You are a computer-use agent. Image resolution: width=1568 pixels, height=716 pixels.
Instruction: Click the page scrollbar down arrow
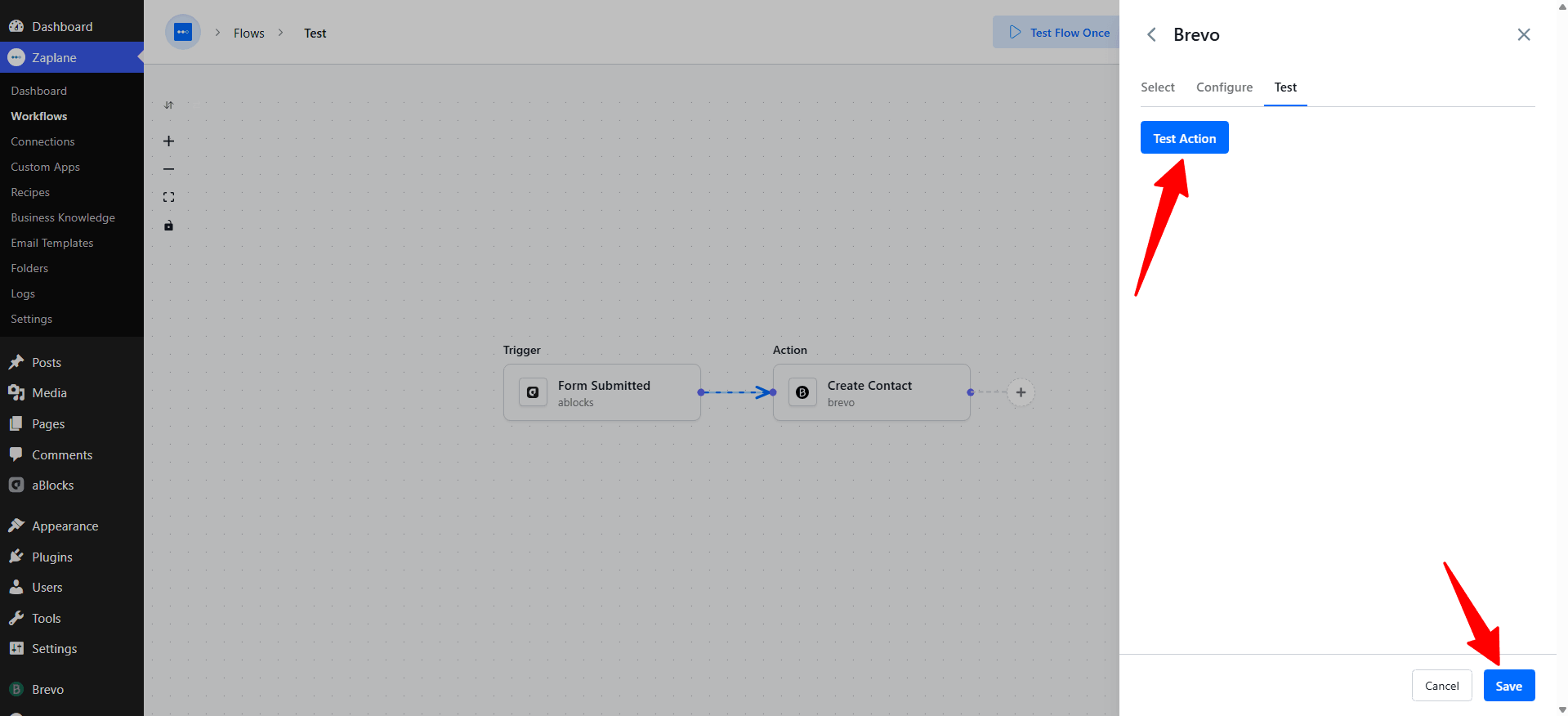[x=1562, y=709]
